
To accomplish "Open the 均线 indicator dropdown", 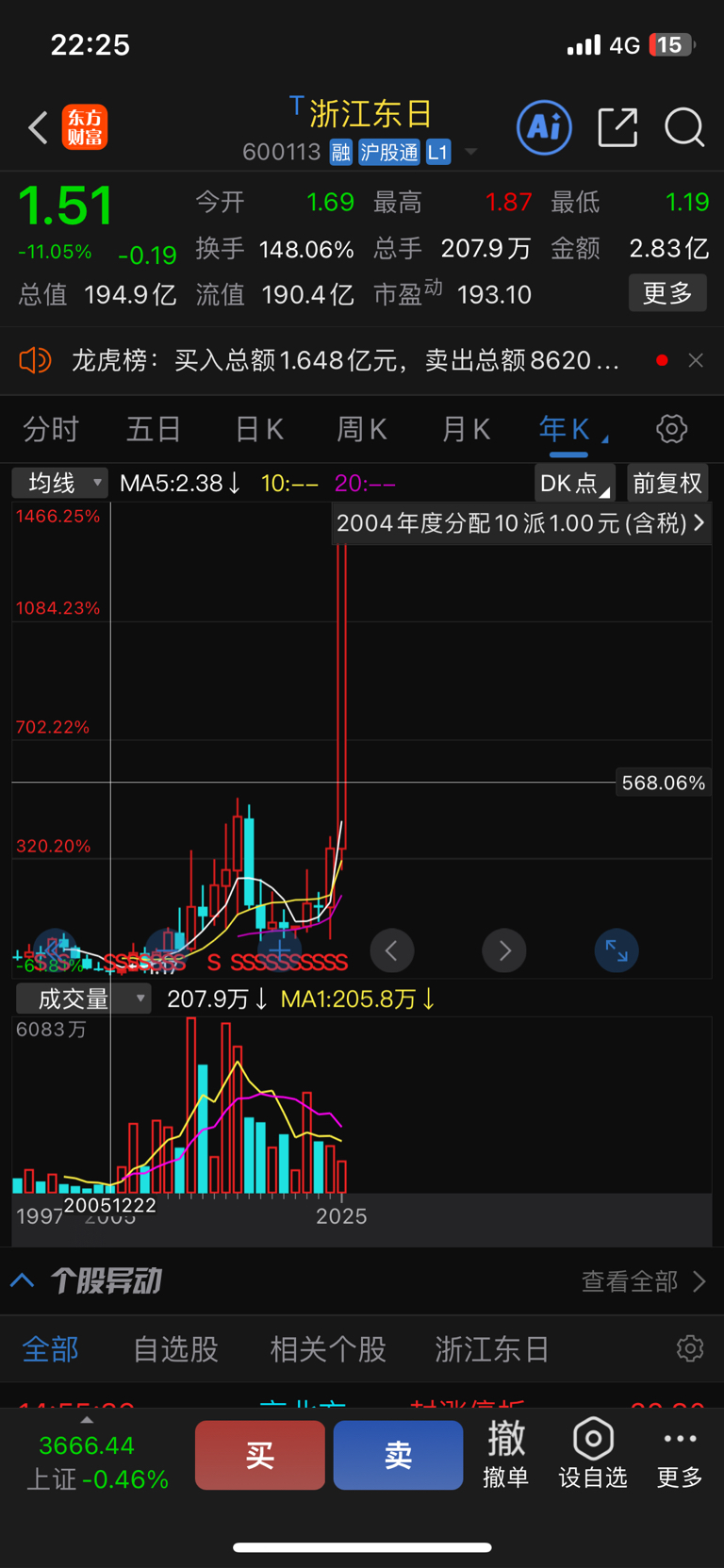I will 60,483.
